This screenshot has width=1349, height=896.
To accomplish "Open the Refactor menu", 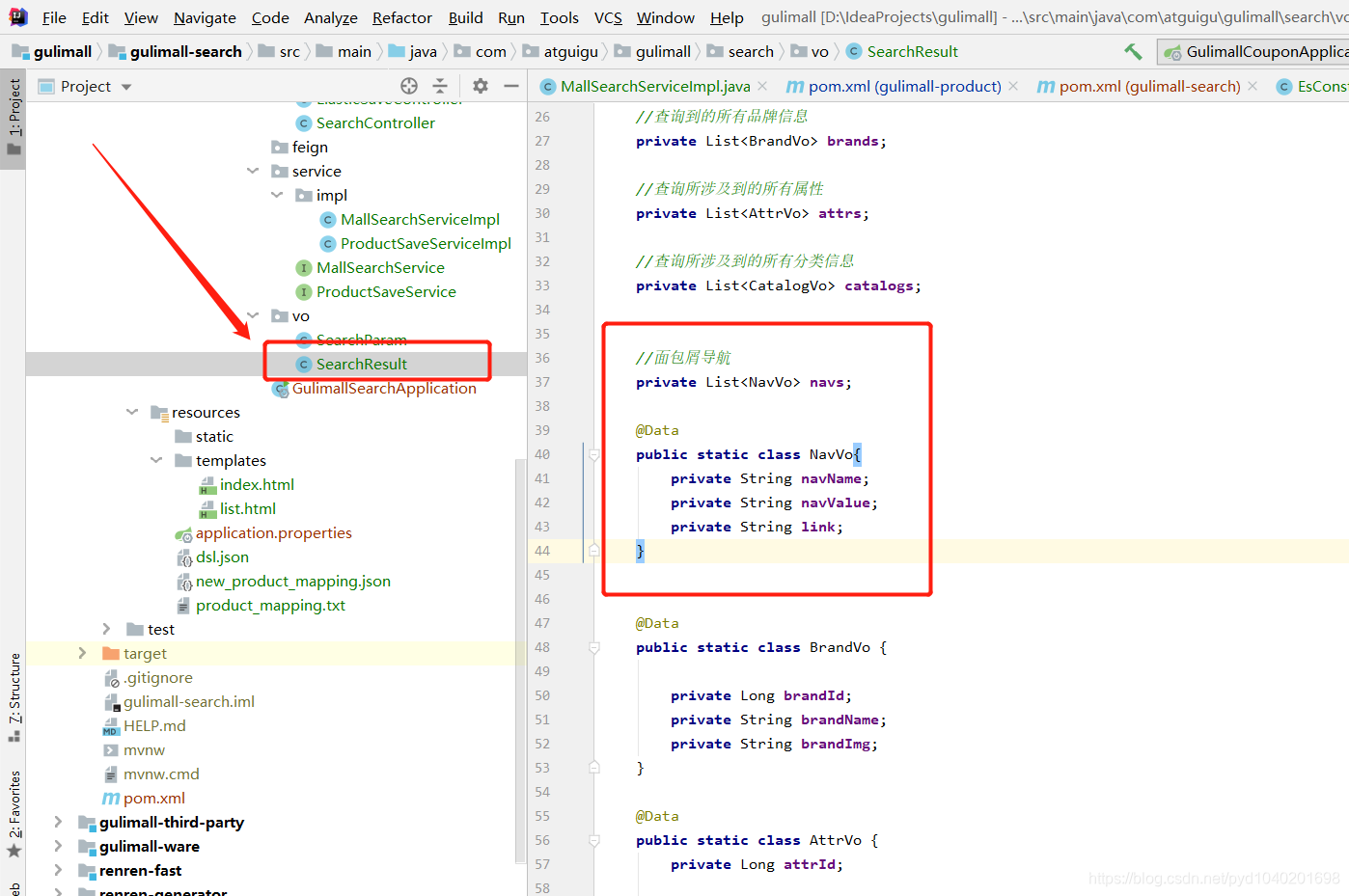I will (402, 17).
